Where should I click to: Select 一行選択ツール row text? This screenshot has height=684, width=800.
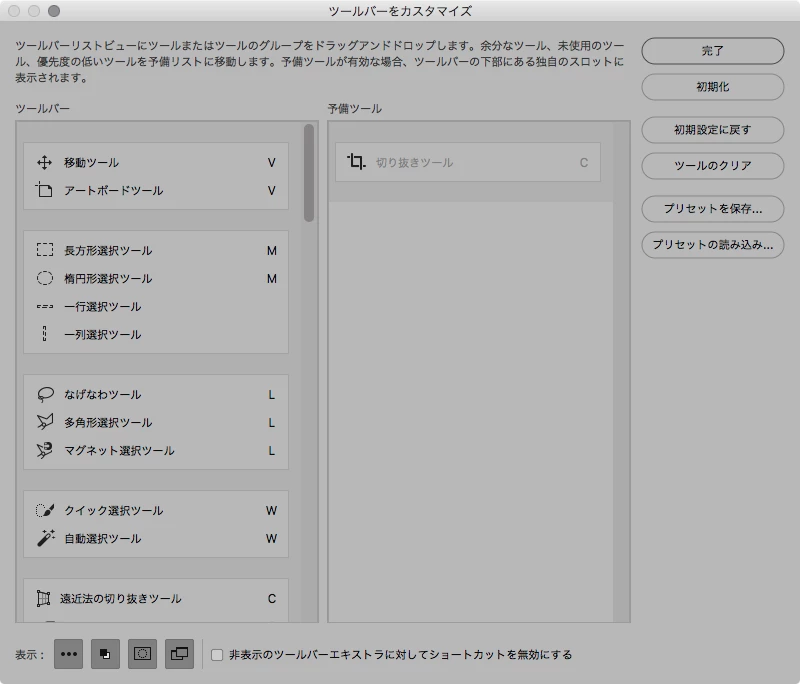tap(102, 307)
